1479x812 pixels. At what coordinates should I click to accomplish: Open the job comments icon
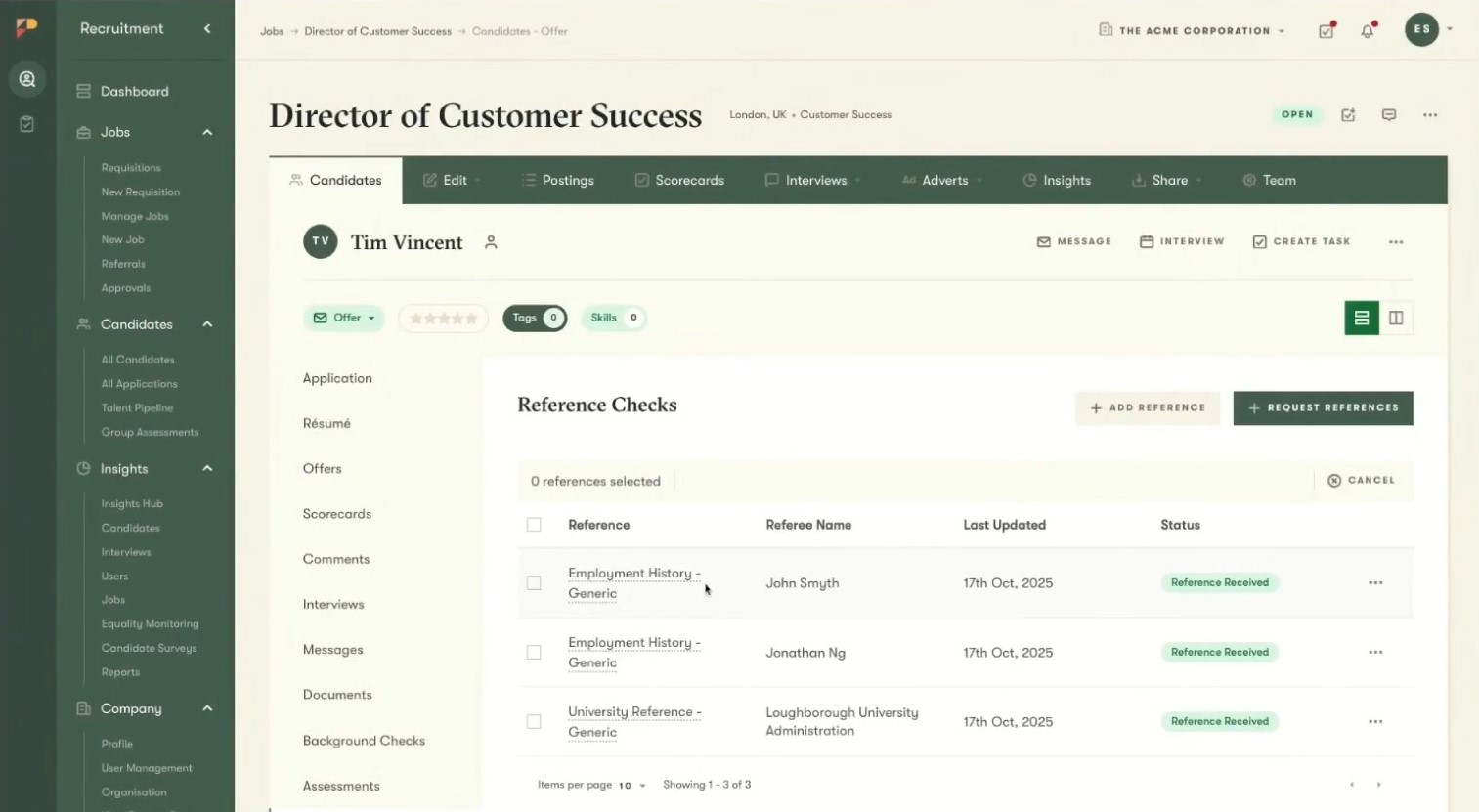click(x=1389, y=115)
